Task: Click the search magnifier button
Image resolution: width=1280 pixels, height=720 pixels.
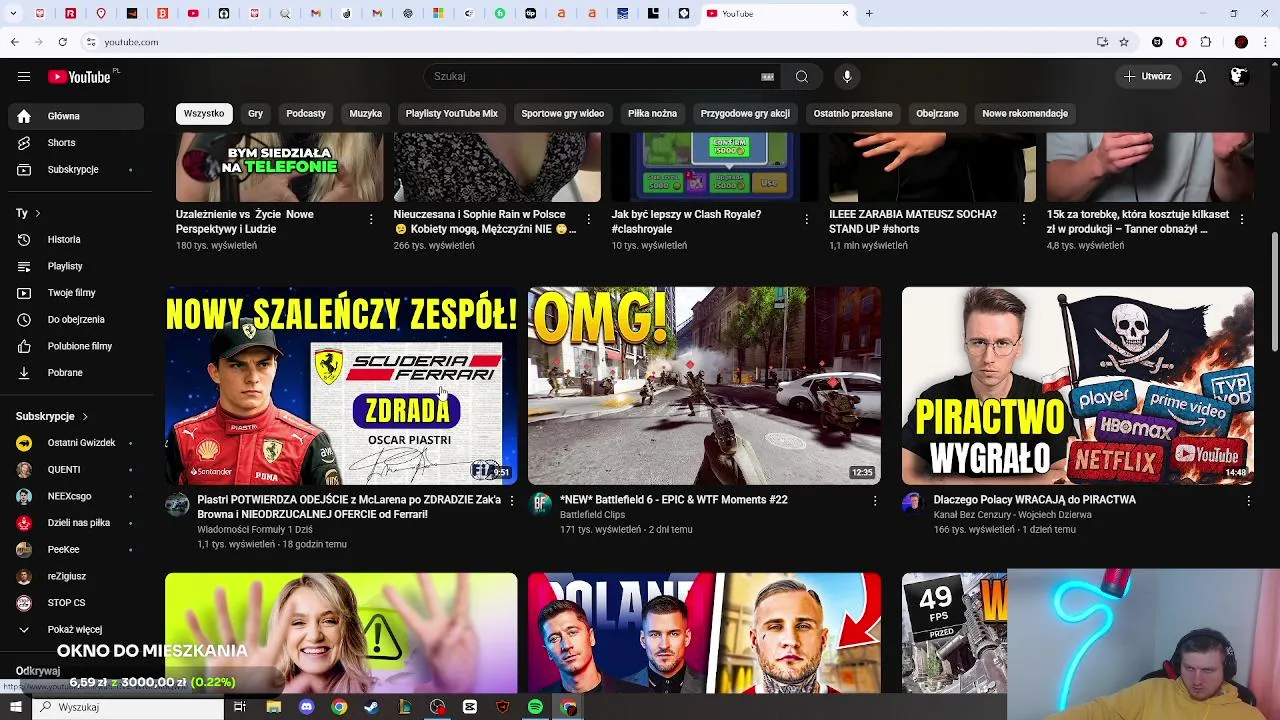Action: pyautogui.click(x=802, y=76)
